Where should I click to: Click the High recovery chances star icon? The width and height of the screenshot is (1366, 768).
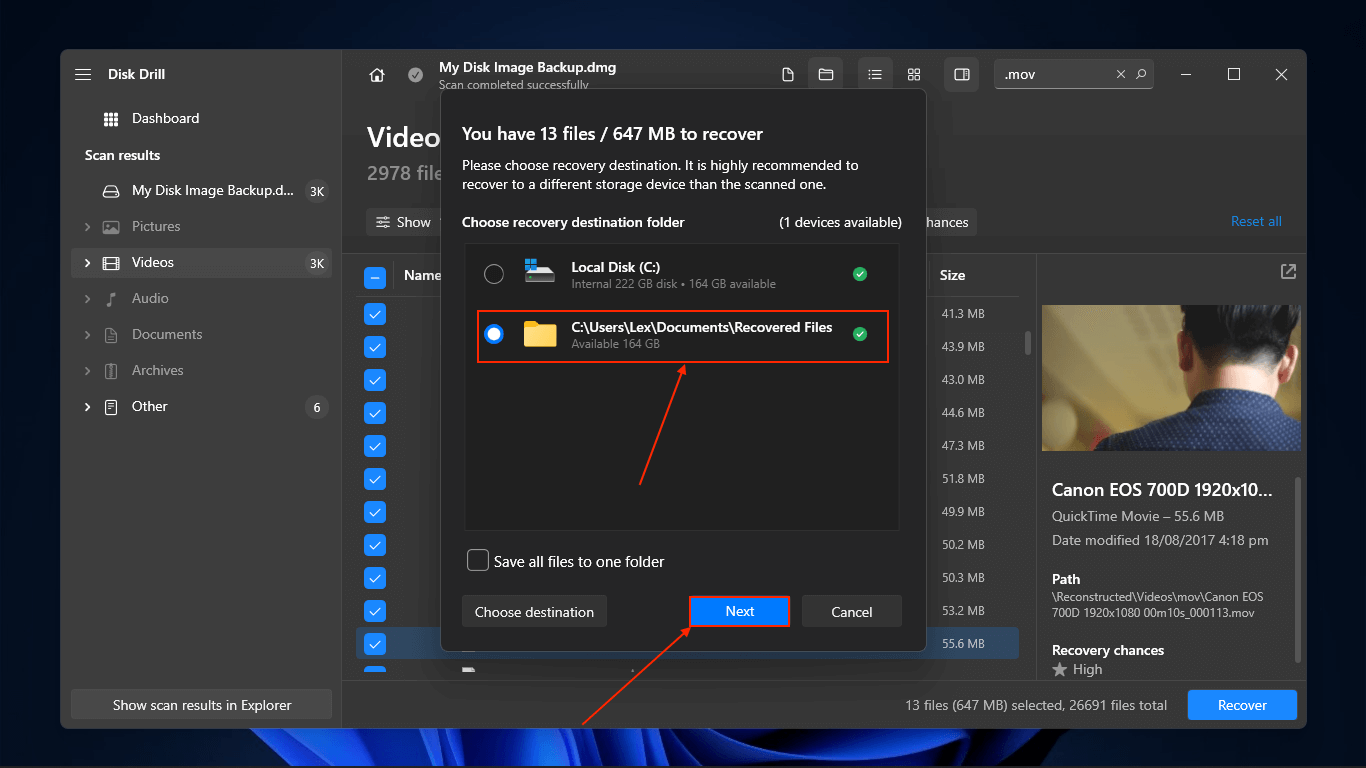coord(1060,669)
